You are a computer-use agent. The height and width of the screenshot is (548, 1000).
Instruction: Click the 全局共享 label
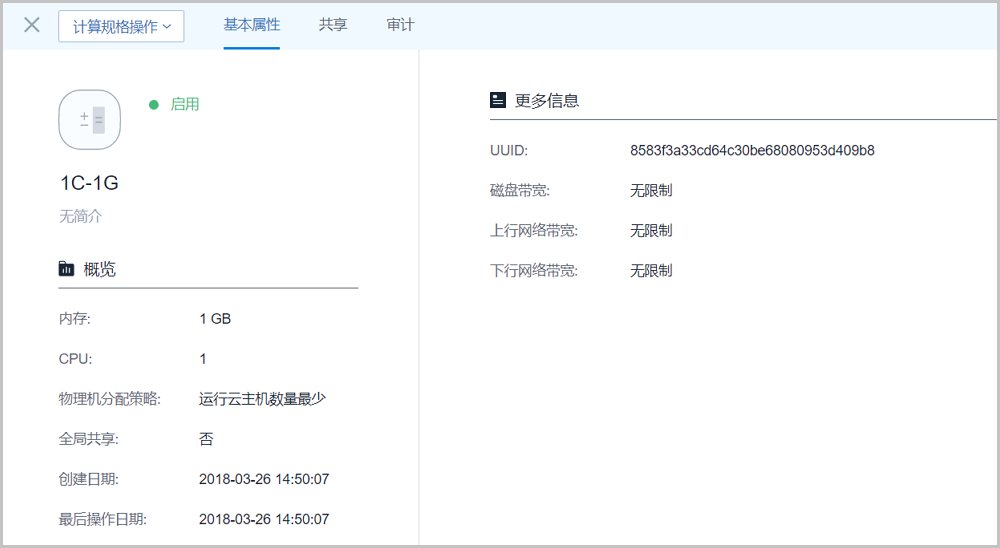pos(89,439)
